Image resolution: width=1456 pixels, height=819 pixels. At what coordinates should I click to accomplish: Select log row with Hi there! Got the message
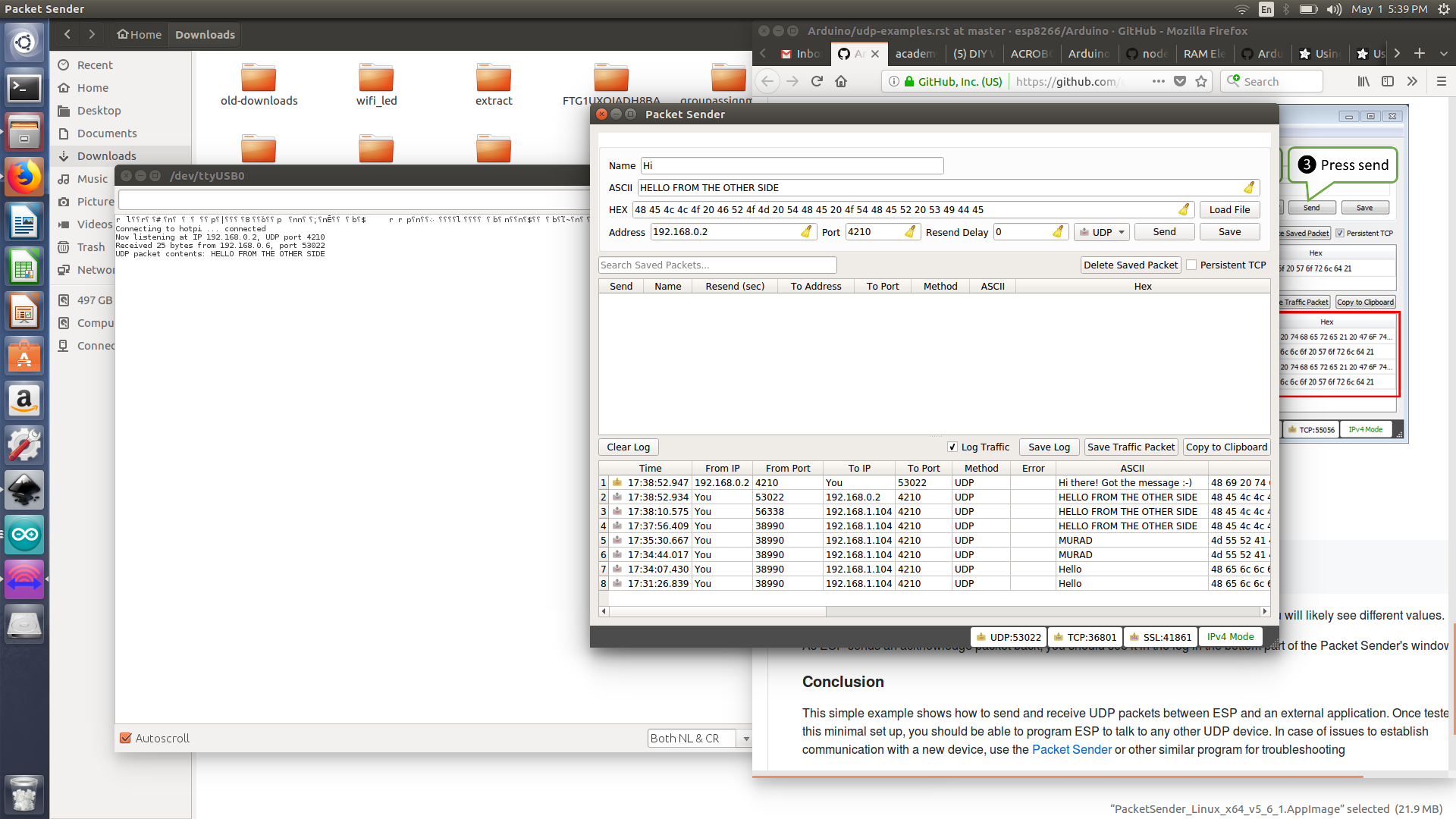coord(934,482)
